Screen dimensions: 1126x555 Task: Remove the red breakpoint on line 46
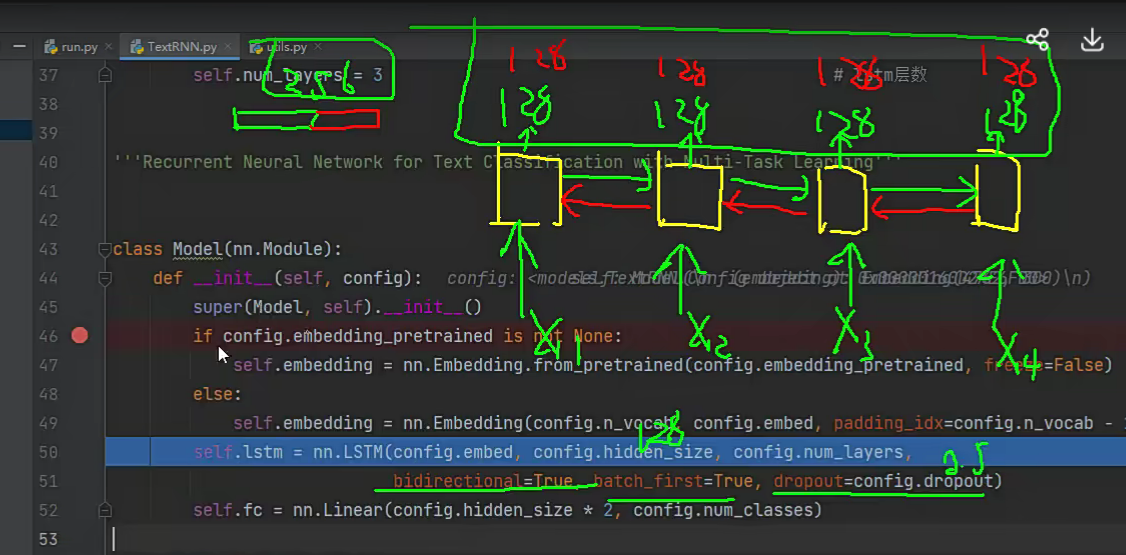tap(80, 336)
